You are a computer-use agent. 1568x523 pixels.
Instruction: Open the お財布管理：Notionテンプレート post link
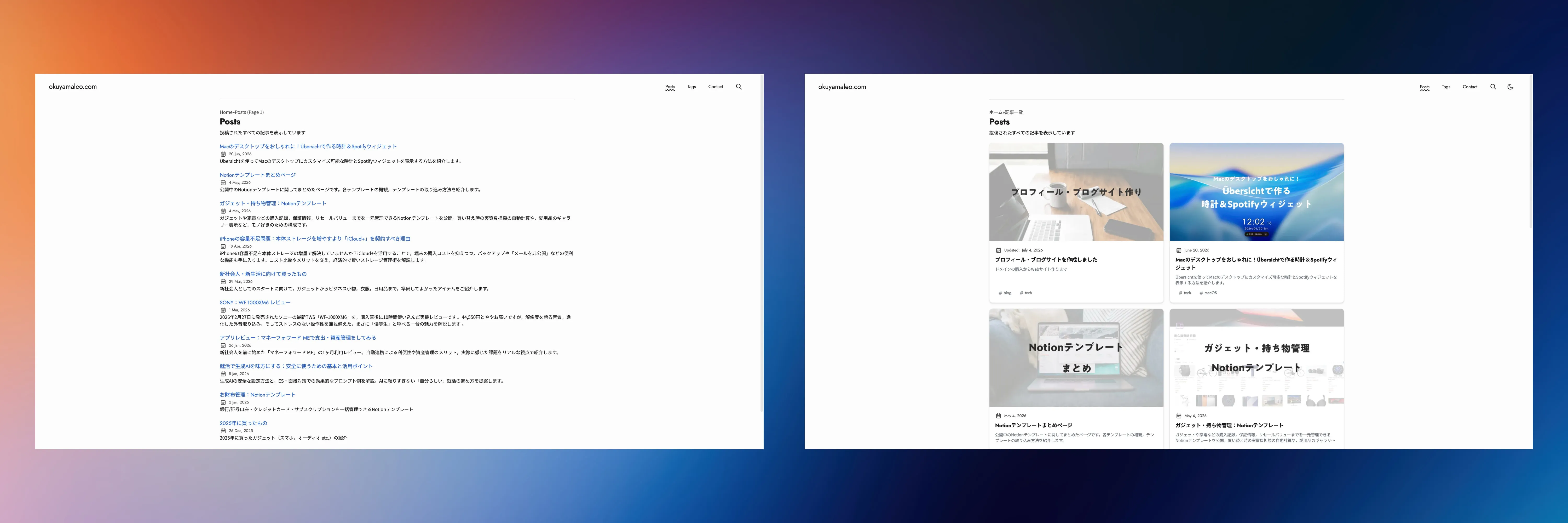tap(257, 395)
